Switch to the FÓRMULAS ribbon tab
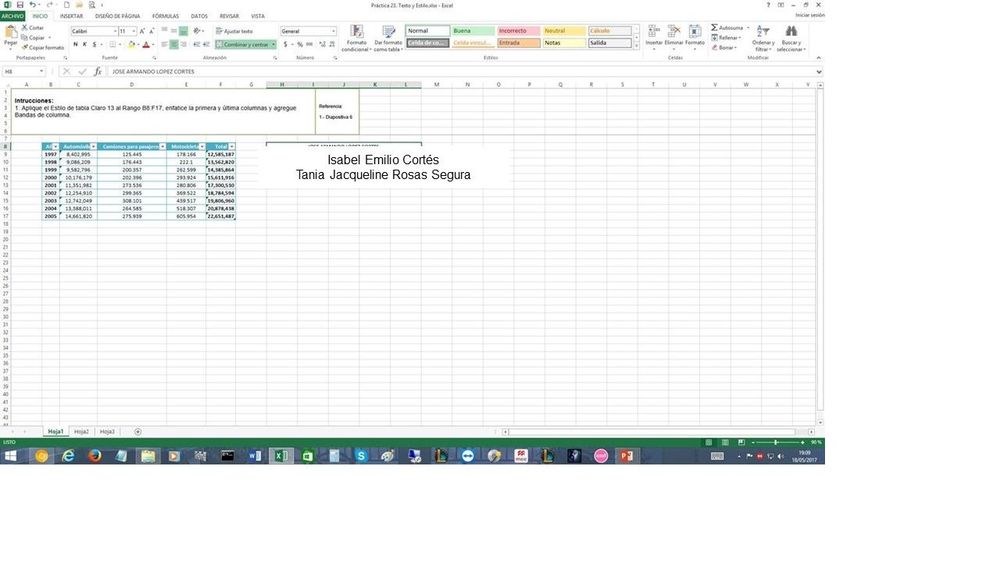 (165, 16)
